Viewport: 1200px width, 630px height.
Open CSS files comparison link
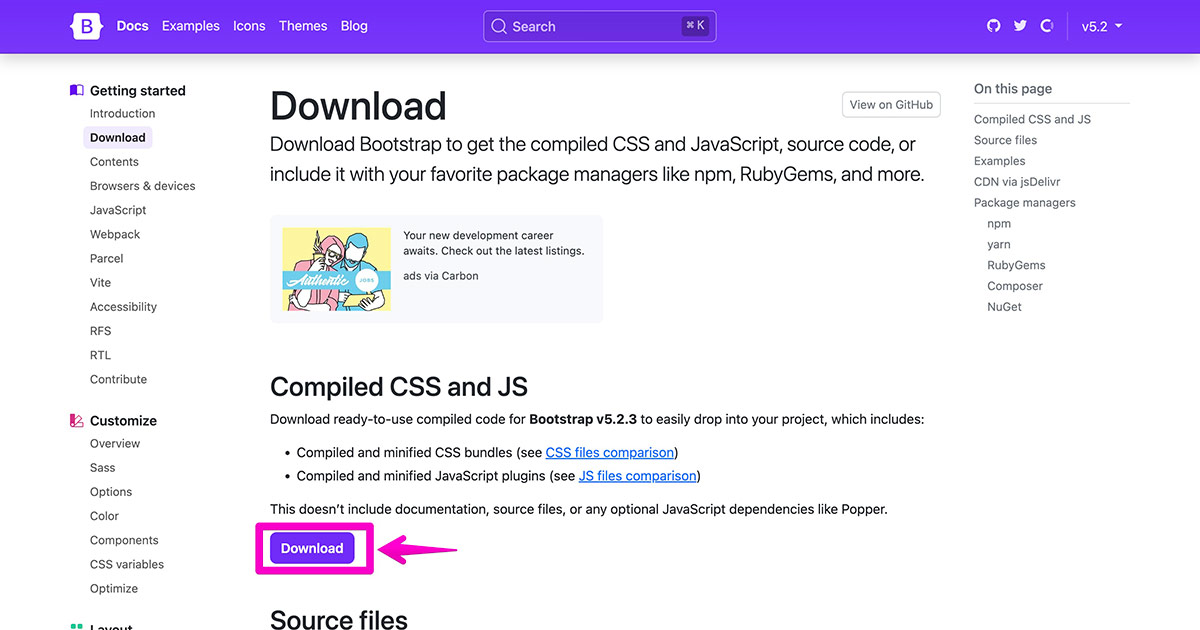pos(611,452)
